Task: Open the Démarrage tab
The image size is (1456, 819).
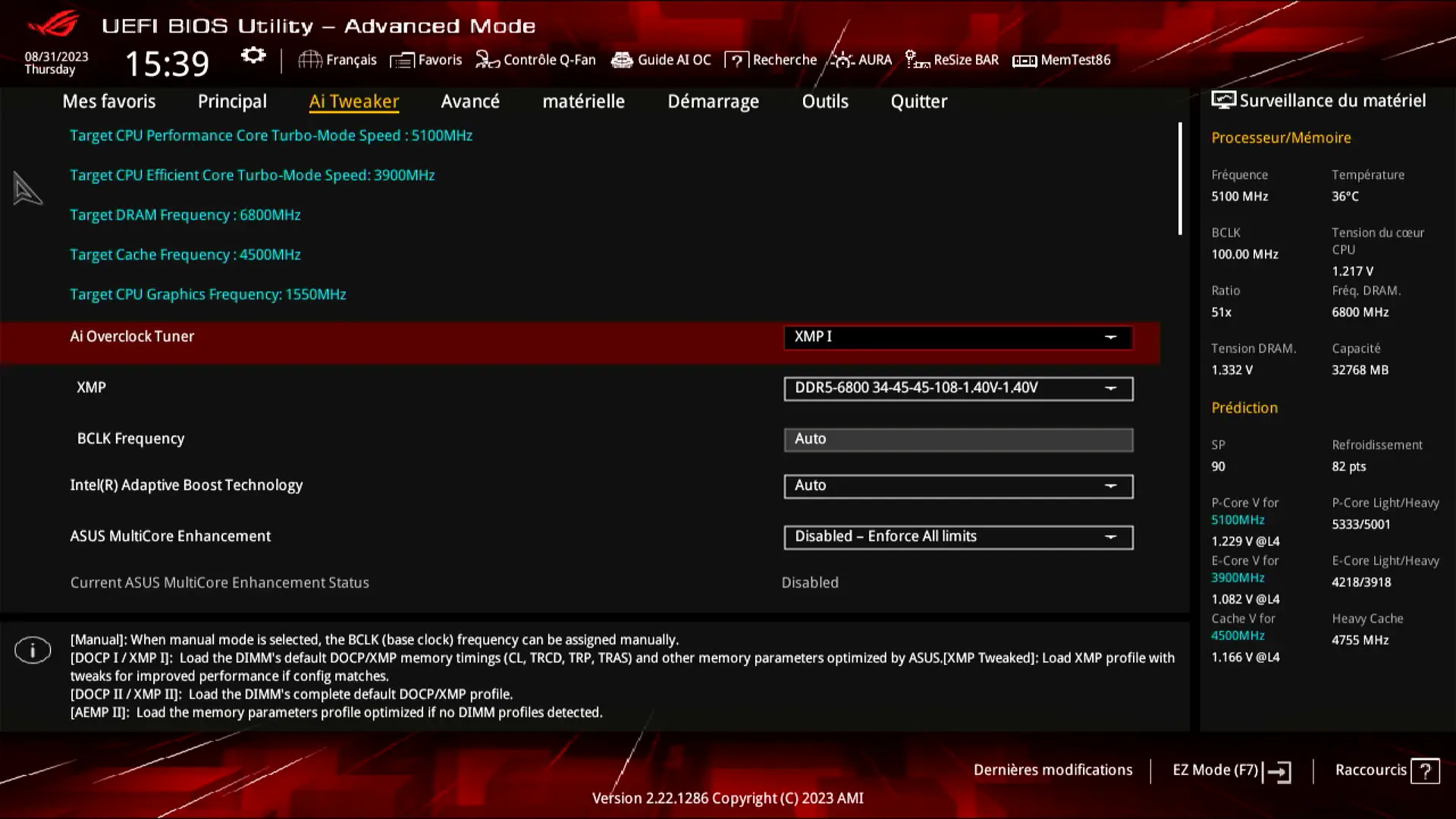Action: point(713,101)
